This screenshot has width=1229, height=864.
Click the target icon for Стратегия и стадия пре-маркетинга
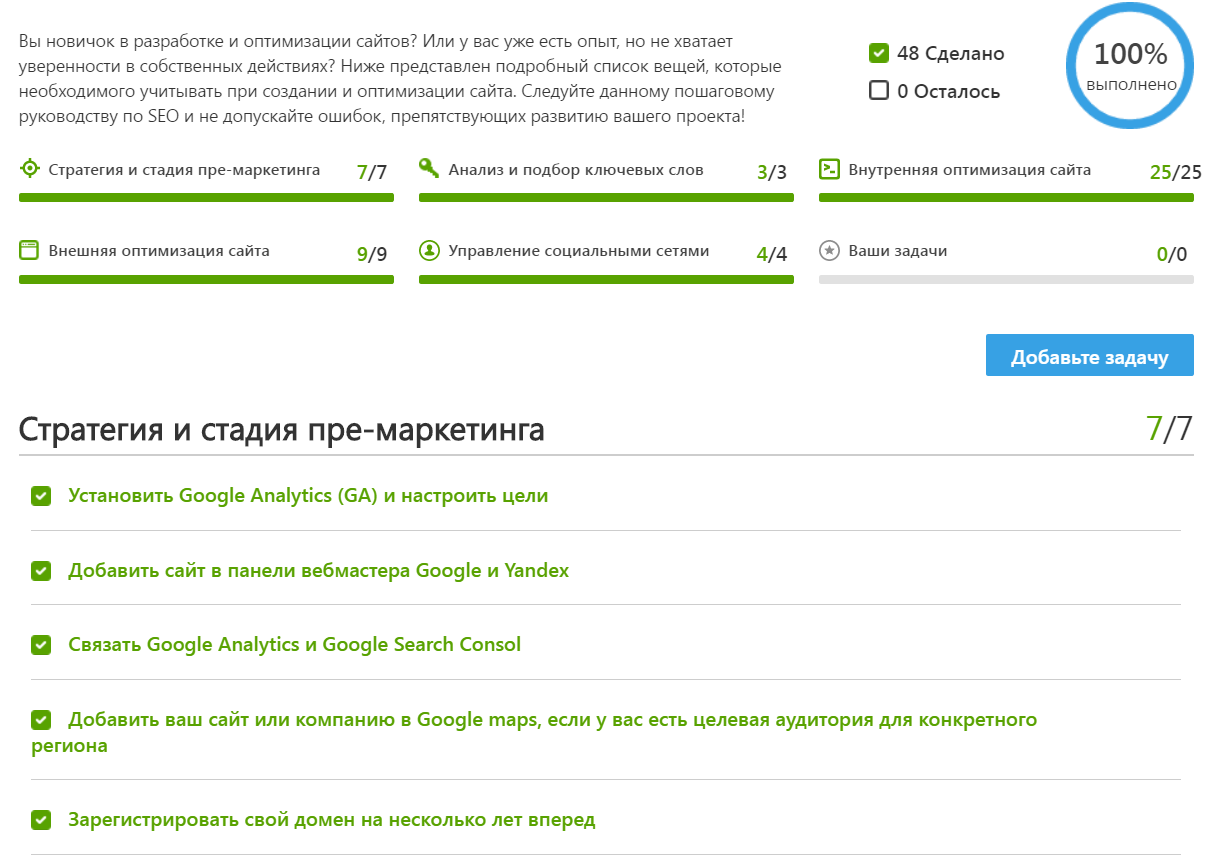click(29, 169)
